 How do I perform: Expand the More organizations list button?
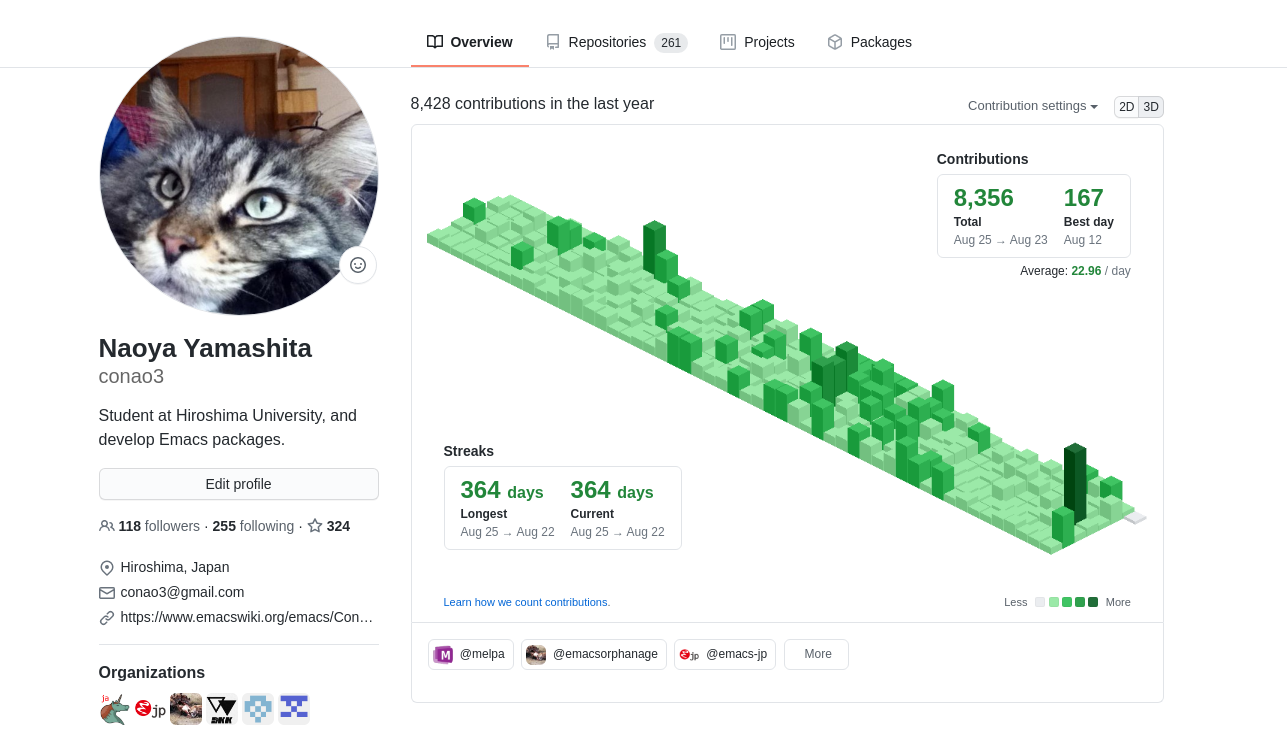click(x=816, y=654)
